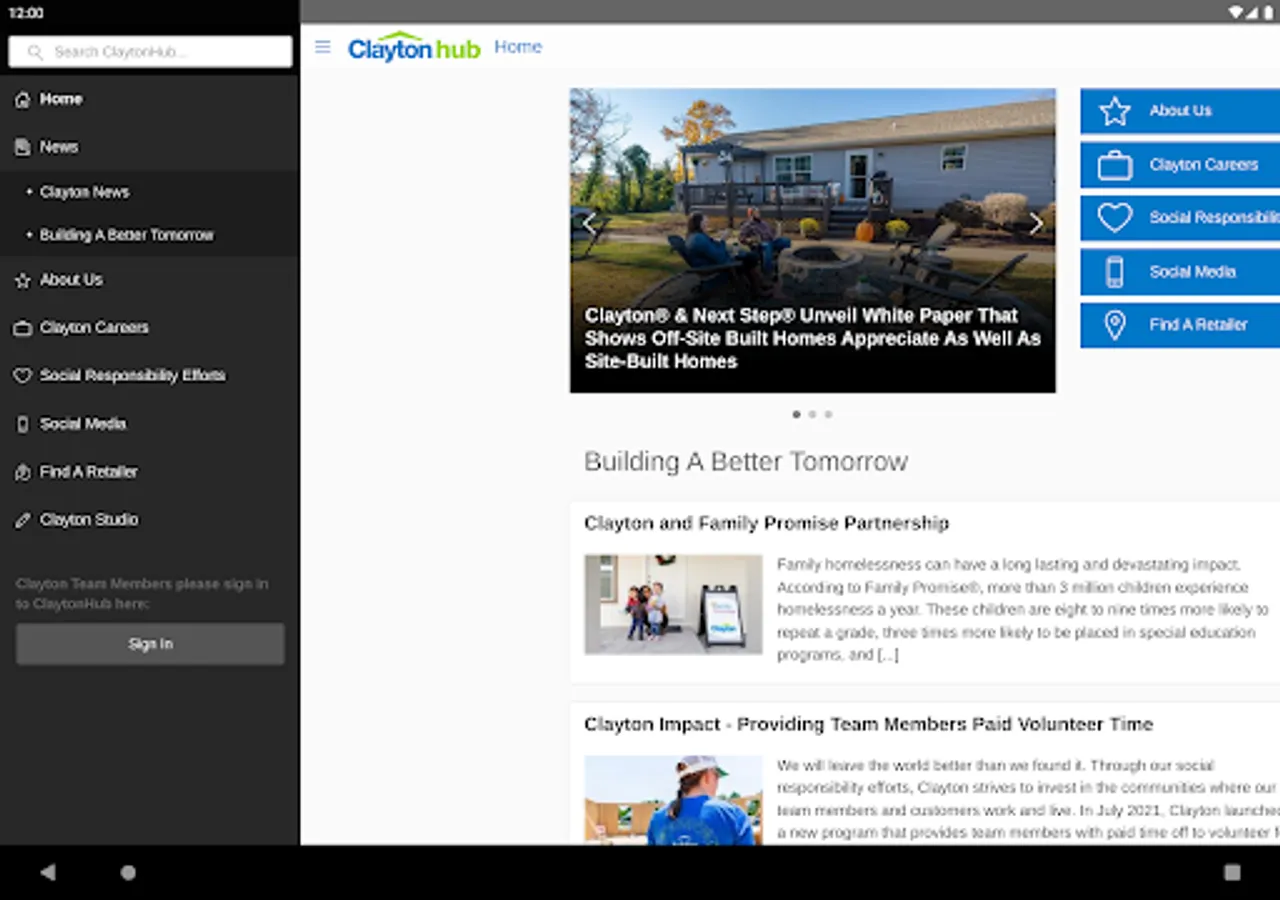Tap the Android home circle button
1280x900 pixels.
tap(128, 872)
